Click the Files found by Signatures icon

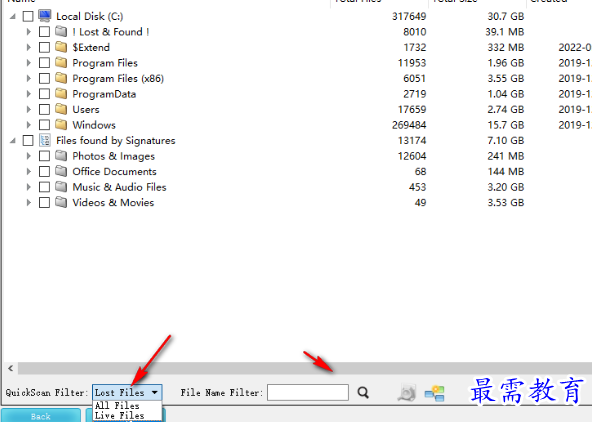click(x=45, y=140)
